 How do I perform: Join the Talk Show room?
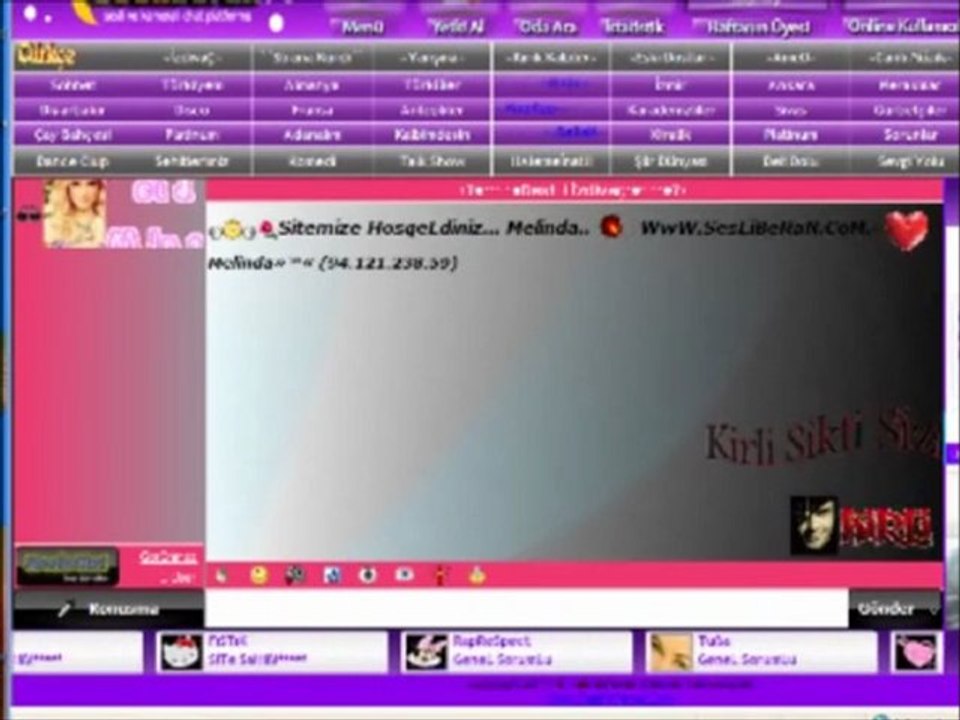[x=432, y=162]
